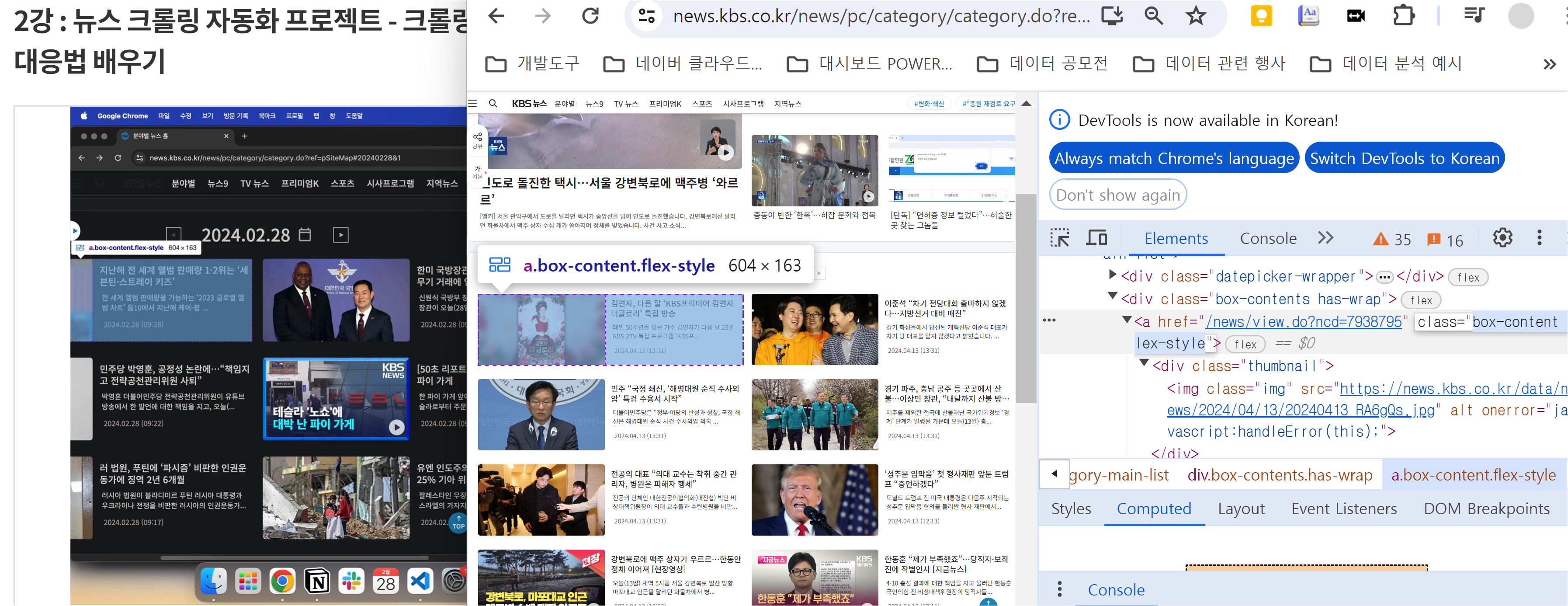Click the browser reload icon
The width and height of the screenshot is (1568, 606).
click(590, 16)
